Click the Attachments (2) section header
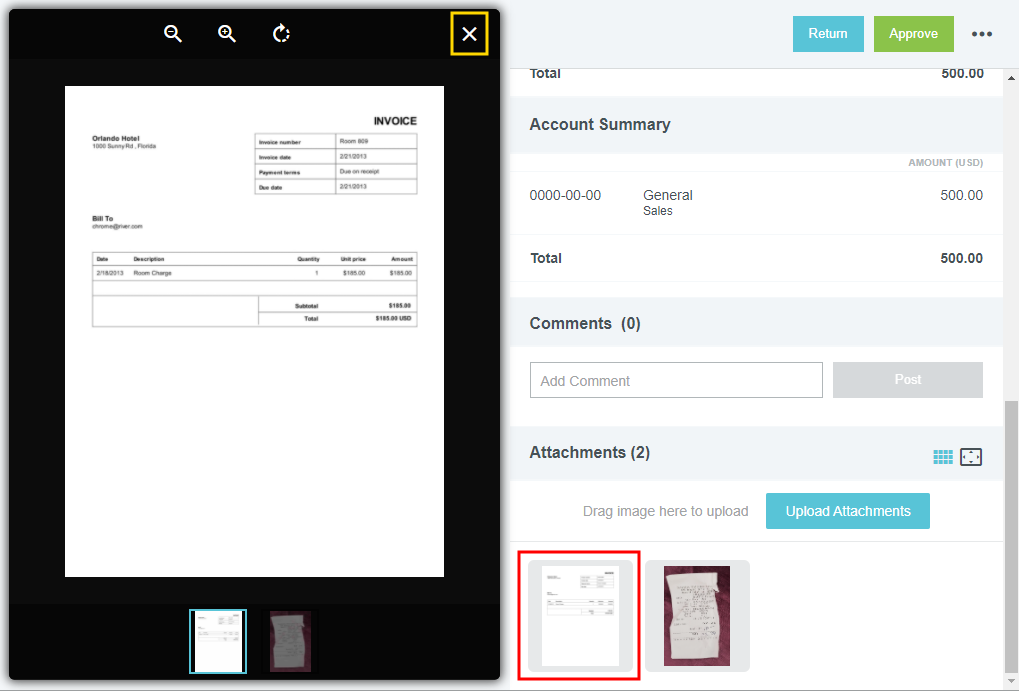Screen dimensions: 1019x691 (590, 453)
